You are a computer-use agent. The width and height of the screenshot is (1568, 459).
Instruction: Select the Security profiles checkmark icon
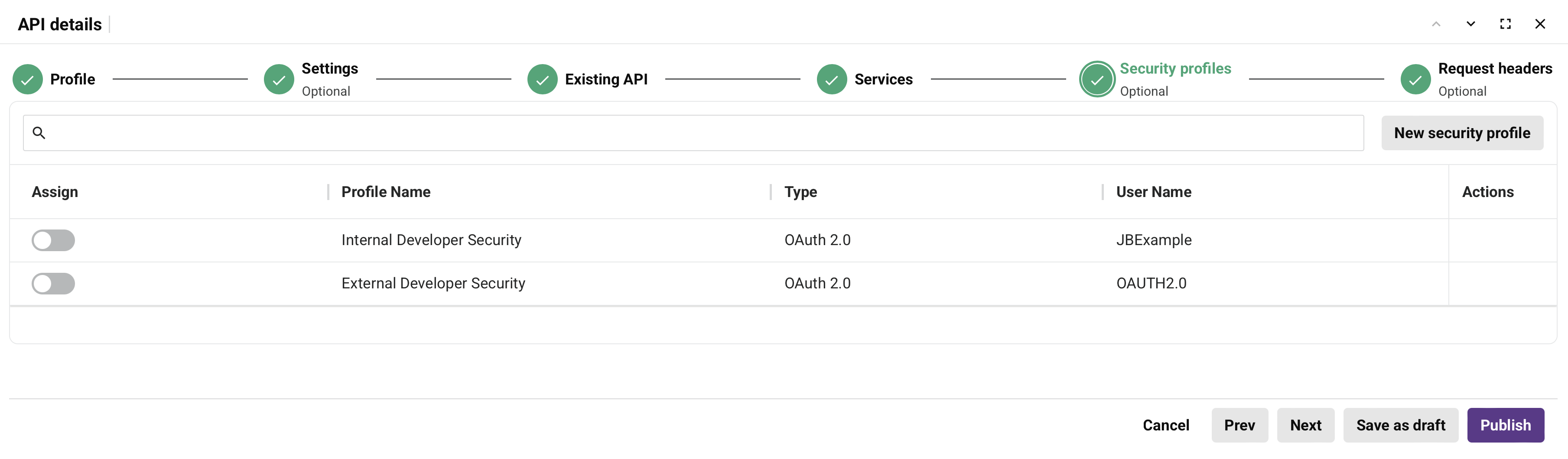tap(1097, 78)
